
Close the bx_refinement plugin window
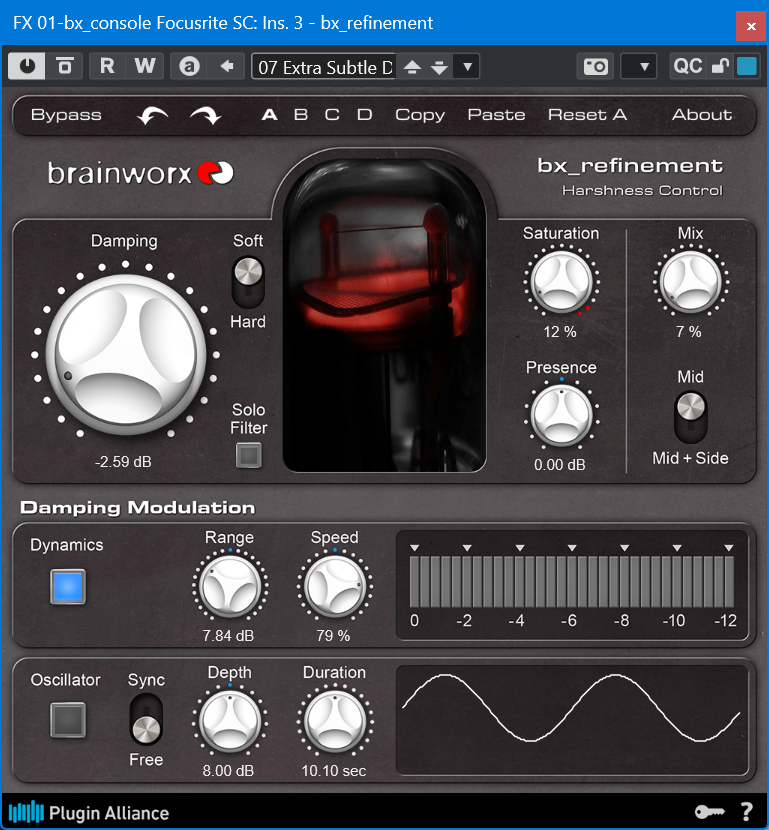pos(750,25)
